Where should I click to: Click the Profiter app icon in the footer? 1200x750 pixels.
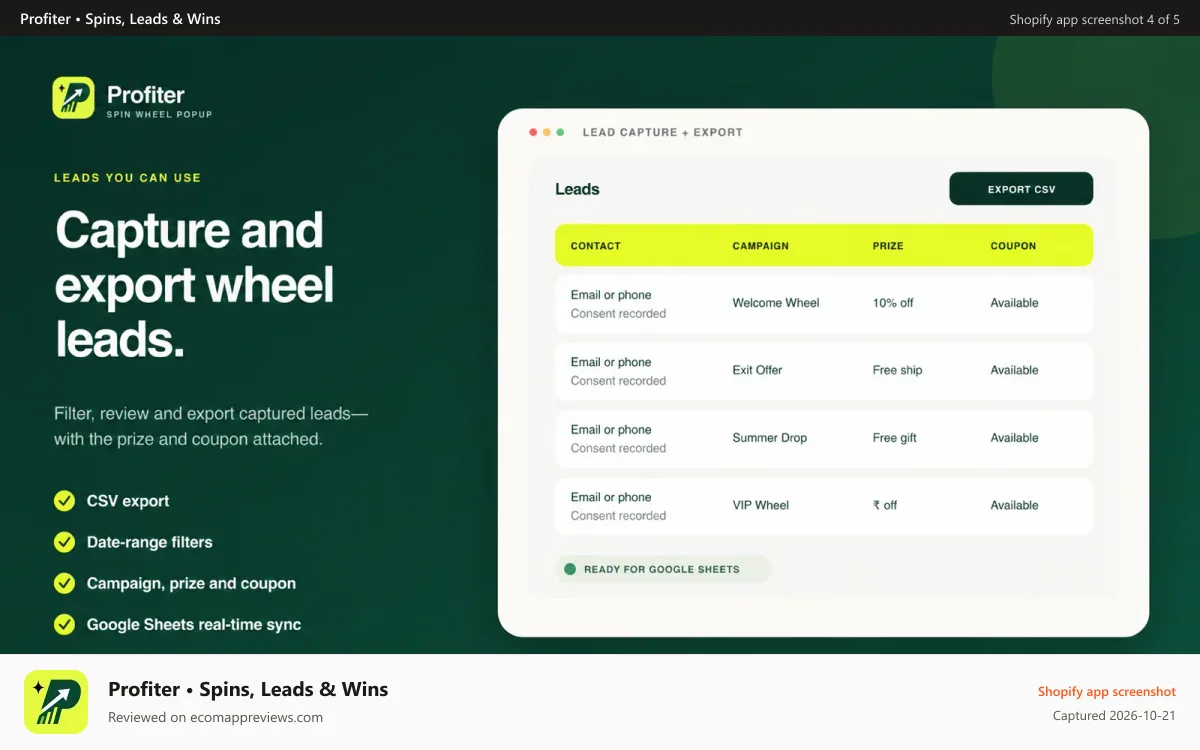(x=56, y=702)
